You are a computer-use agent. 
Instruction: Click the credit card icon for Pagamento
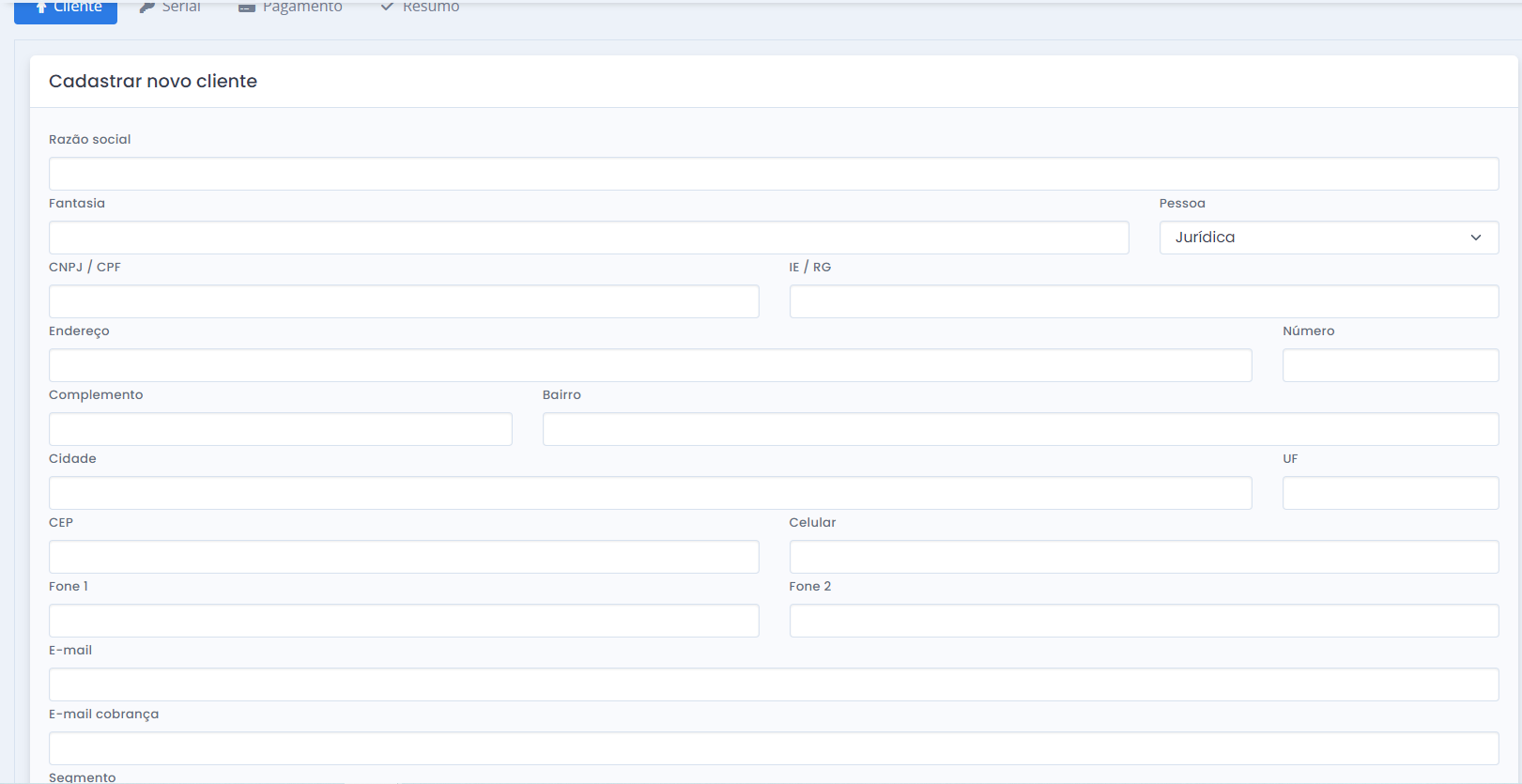click(x=247, y=7)
